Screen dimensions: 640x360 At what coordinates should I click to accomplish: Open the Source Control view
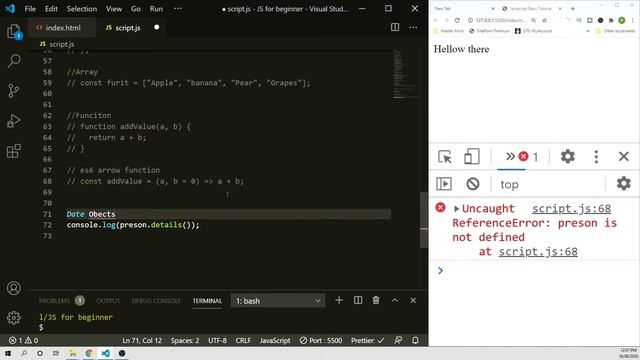coord(13,91)
